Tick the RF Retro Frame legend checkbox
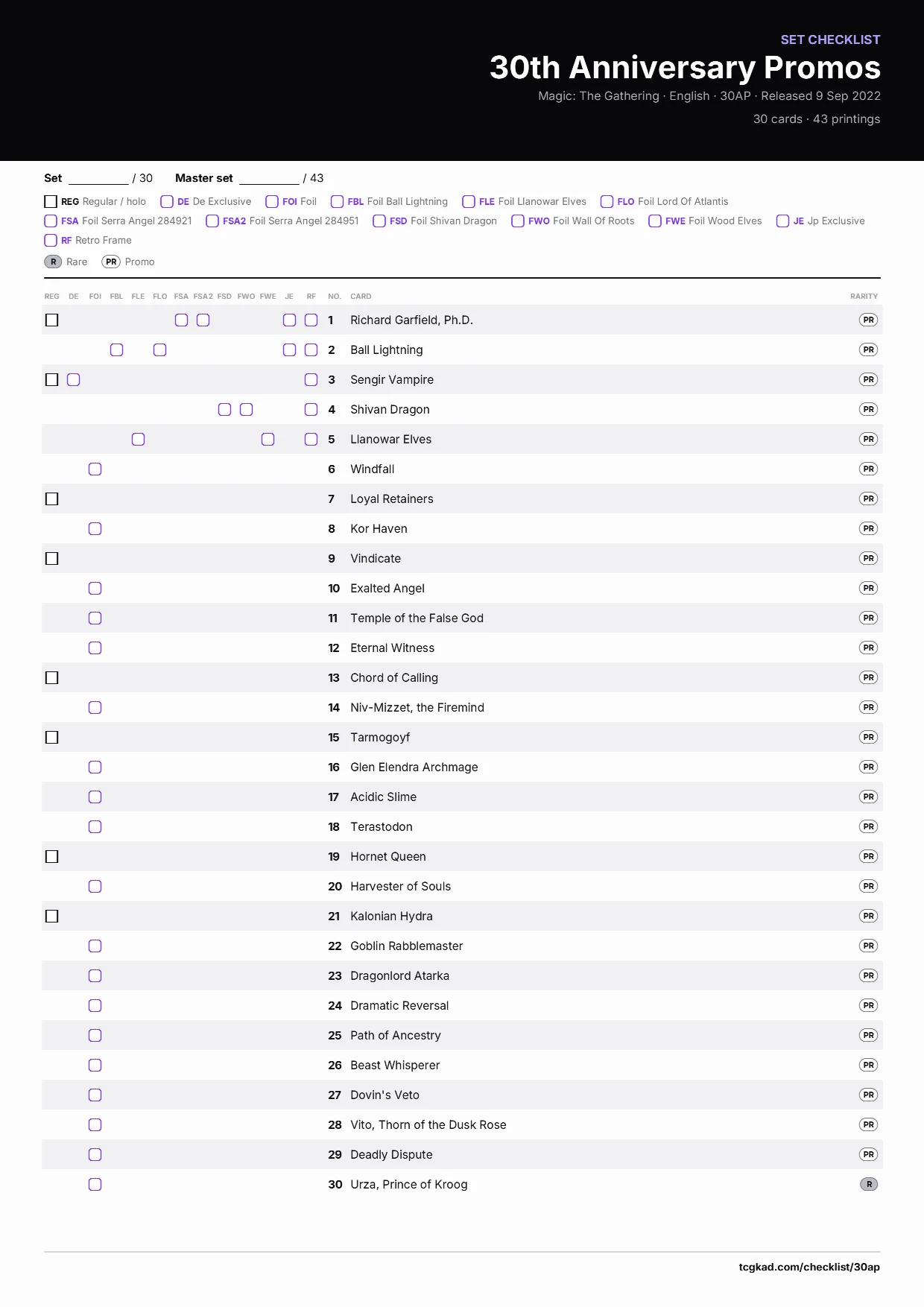The height and width of the screenshot is (1307, 924). pyautogui.click(x=51, y=240)
